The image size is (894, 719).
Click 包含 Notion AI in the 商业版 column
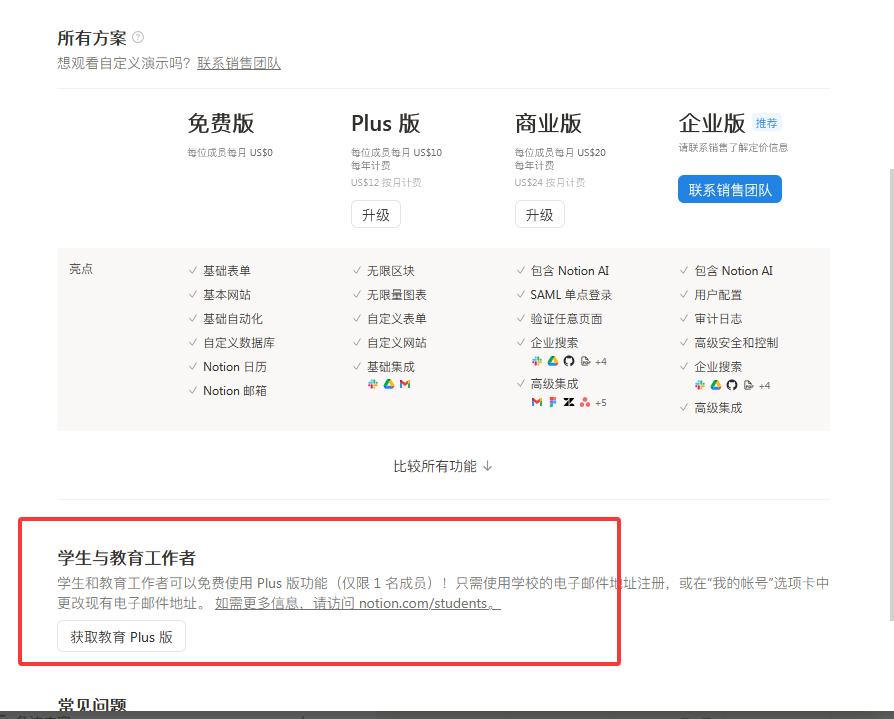click(570, 271)
